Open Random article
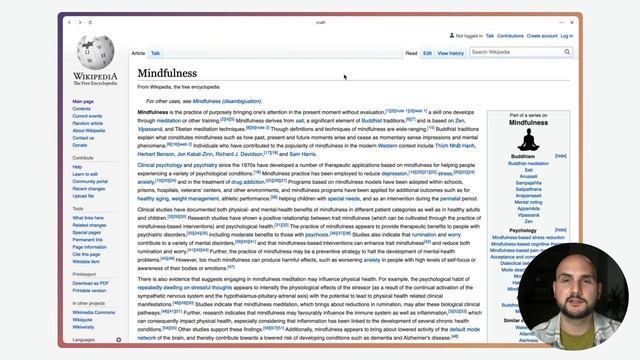The width and height of the screenshot is (640, 360). point(88,123)
